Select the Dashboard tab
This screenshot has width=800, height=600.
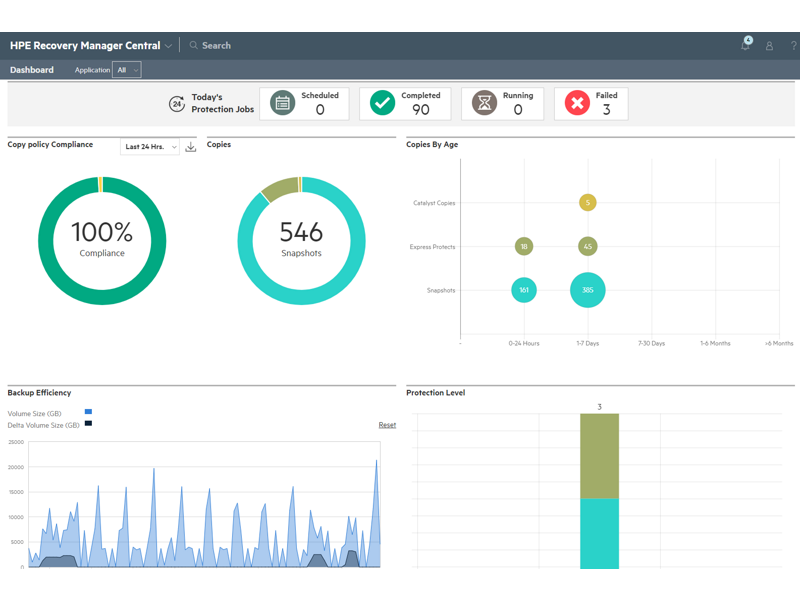point(32,70)
